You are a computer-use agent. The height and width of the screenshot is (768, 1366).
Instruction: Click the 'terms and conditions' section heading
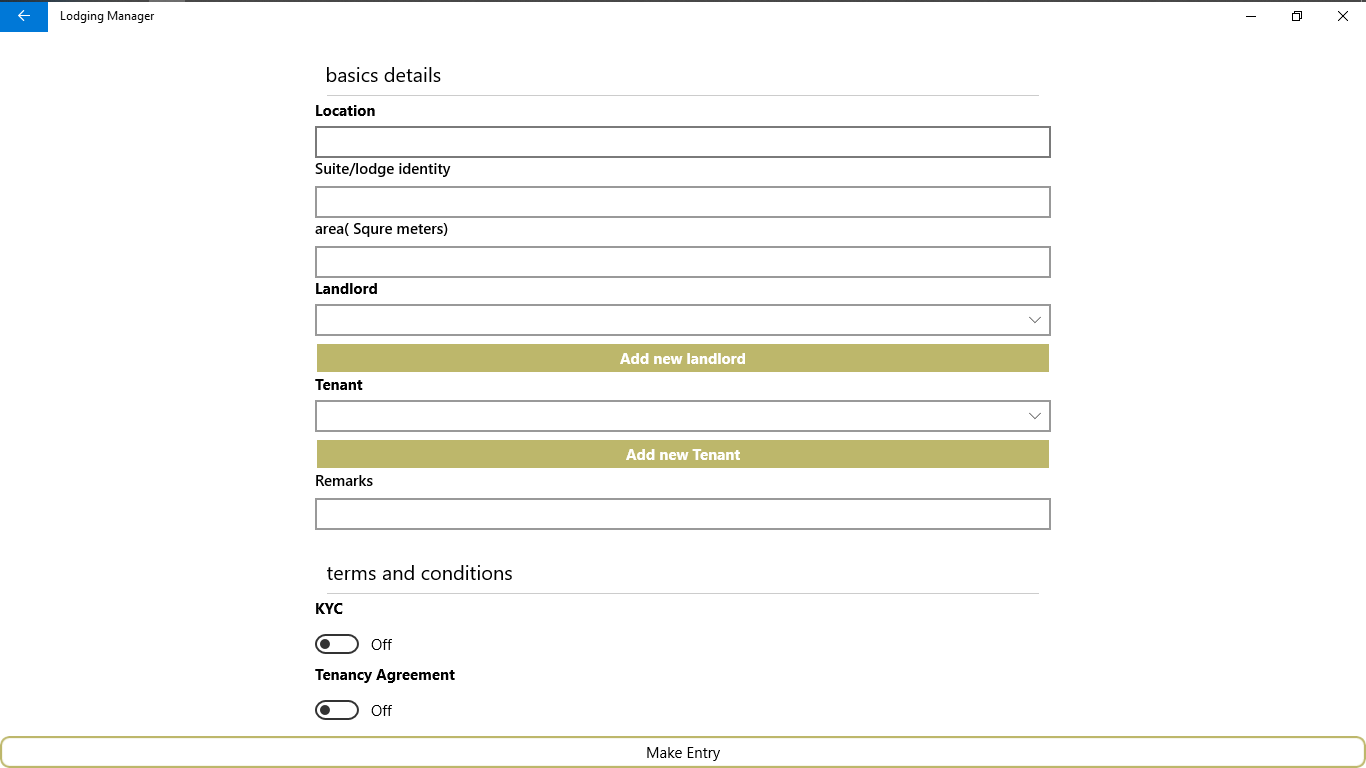pyautogui.click(x=419, y=573)
